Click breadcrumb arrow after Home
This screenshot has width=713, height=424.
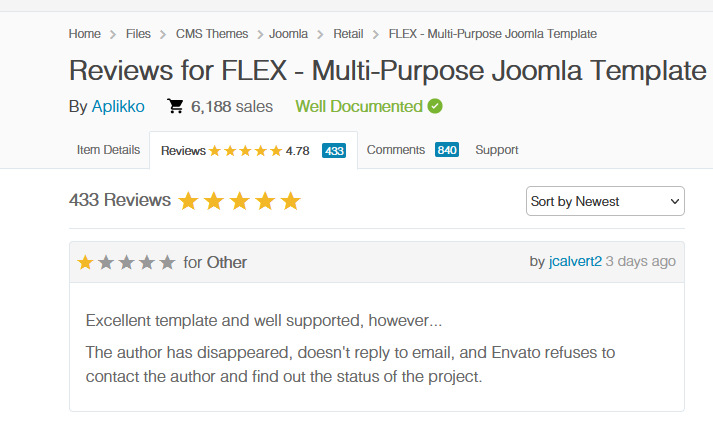click(x=113, y=34)
